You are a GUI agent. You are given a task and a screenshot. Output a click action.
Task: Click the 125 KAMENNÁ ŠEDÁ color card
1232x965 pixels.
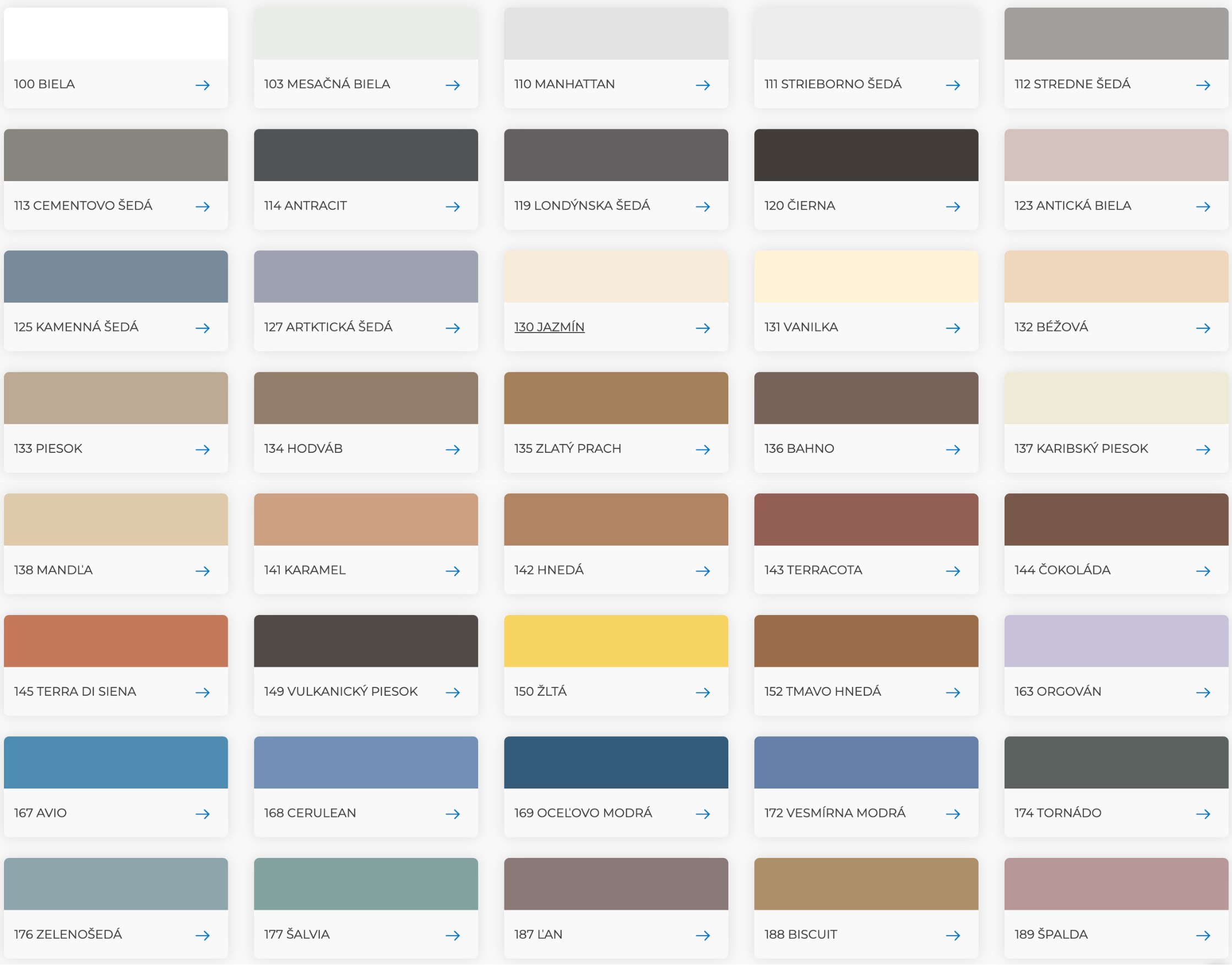pos(115,277)
